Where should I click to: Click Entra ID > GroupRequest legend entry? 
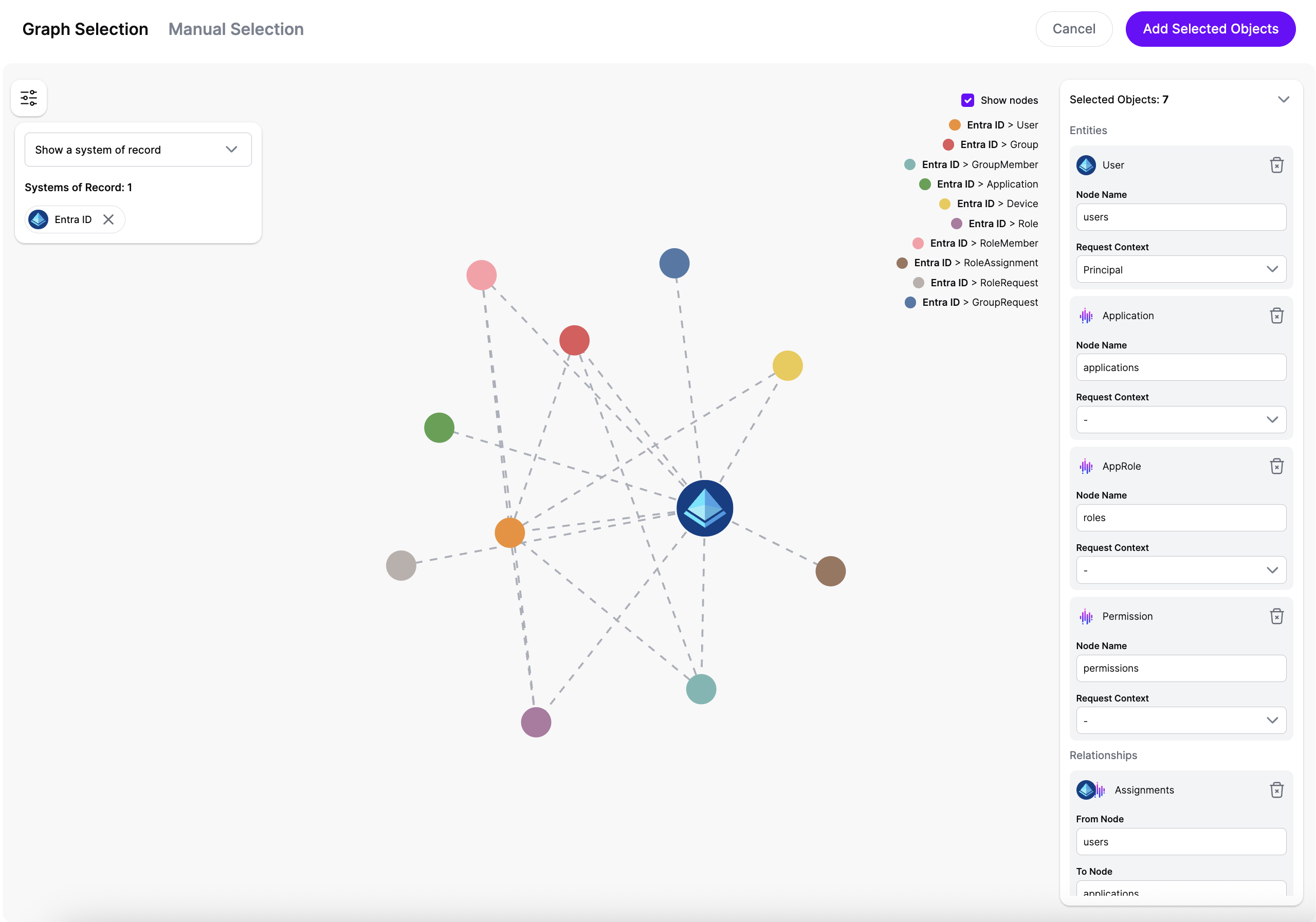[x=971, y=303]
